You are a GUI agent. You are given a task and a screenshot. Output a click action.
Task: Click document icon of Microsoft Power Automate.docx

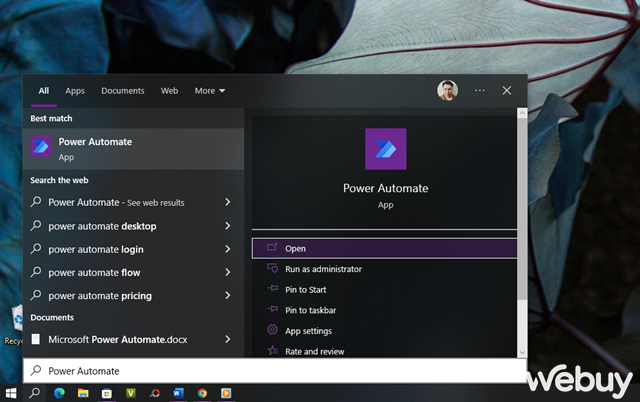36,339
